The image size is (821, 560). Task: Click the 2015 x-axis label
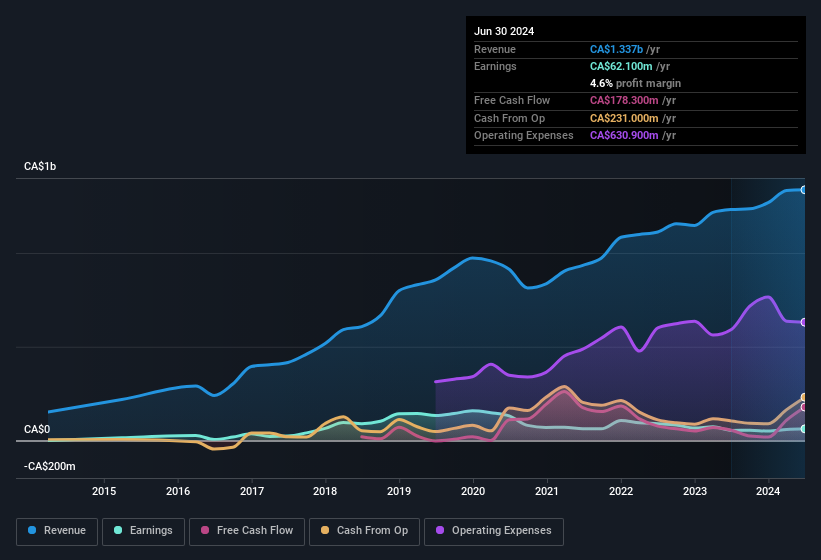click(x=104, y=491)
